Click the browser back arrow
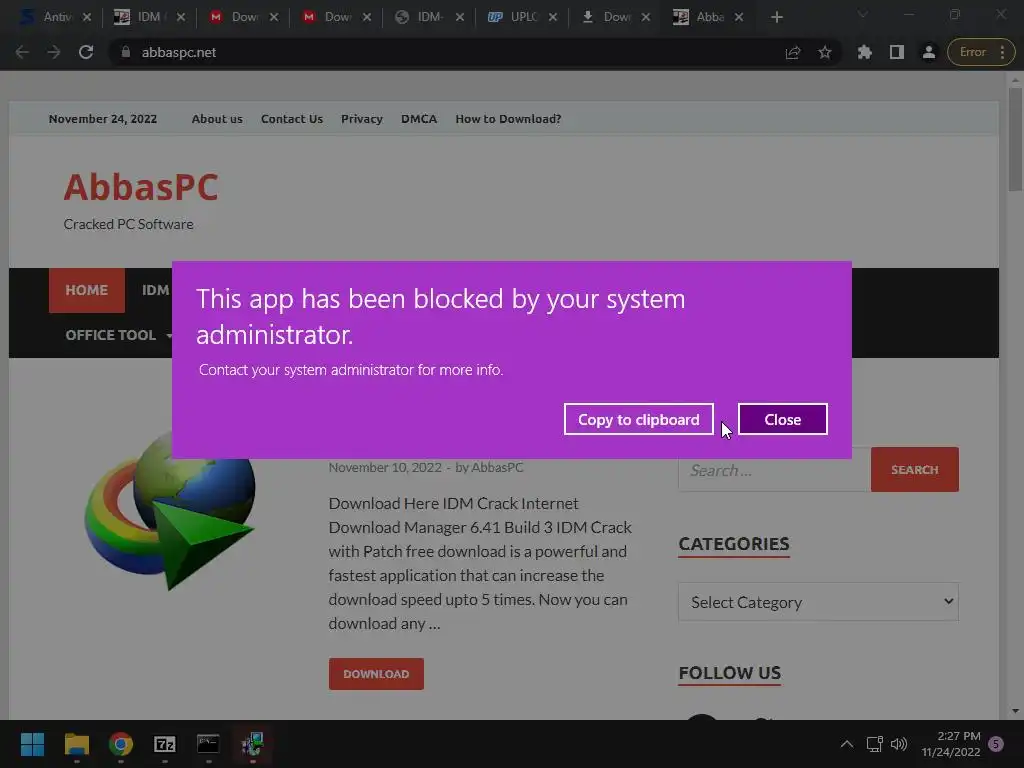The width and height of the screenshot is (1024, 768). (22, 52)
